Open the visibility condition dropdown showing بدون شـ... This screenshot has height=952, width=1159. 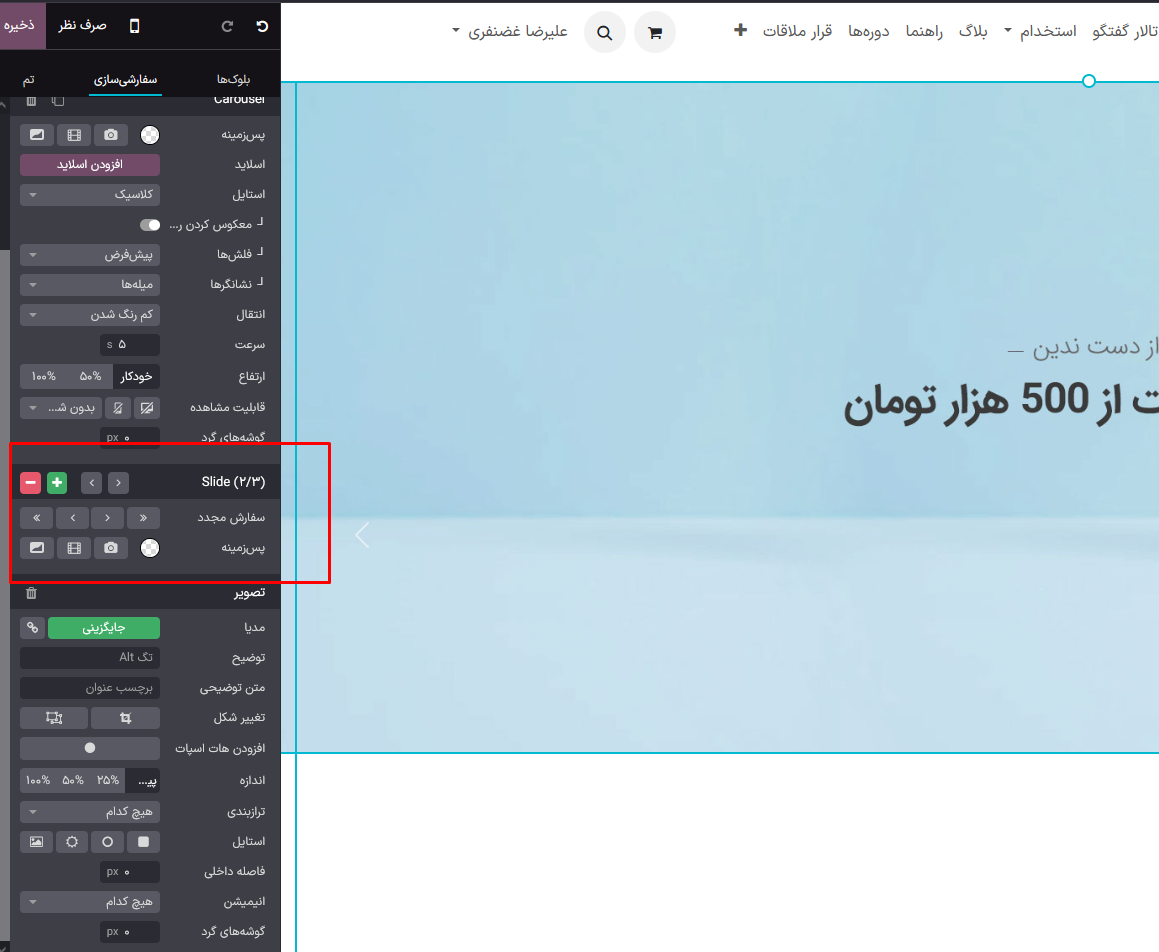click(x=61, y=407)
